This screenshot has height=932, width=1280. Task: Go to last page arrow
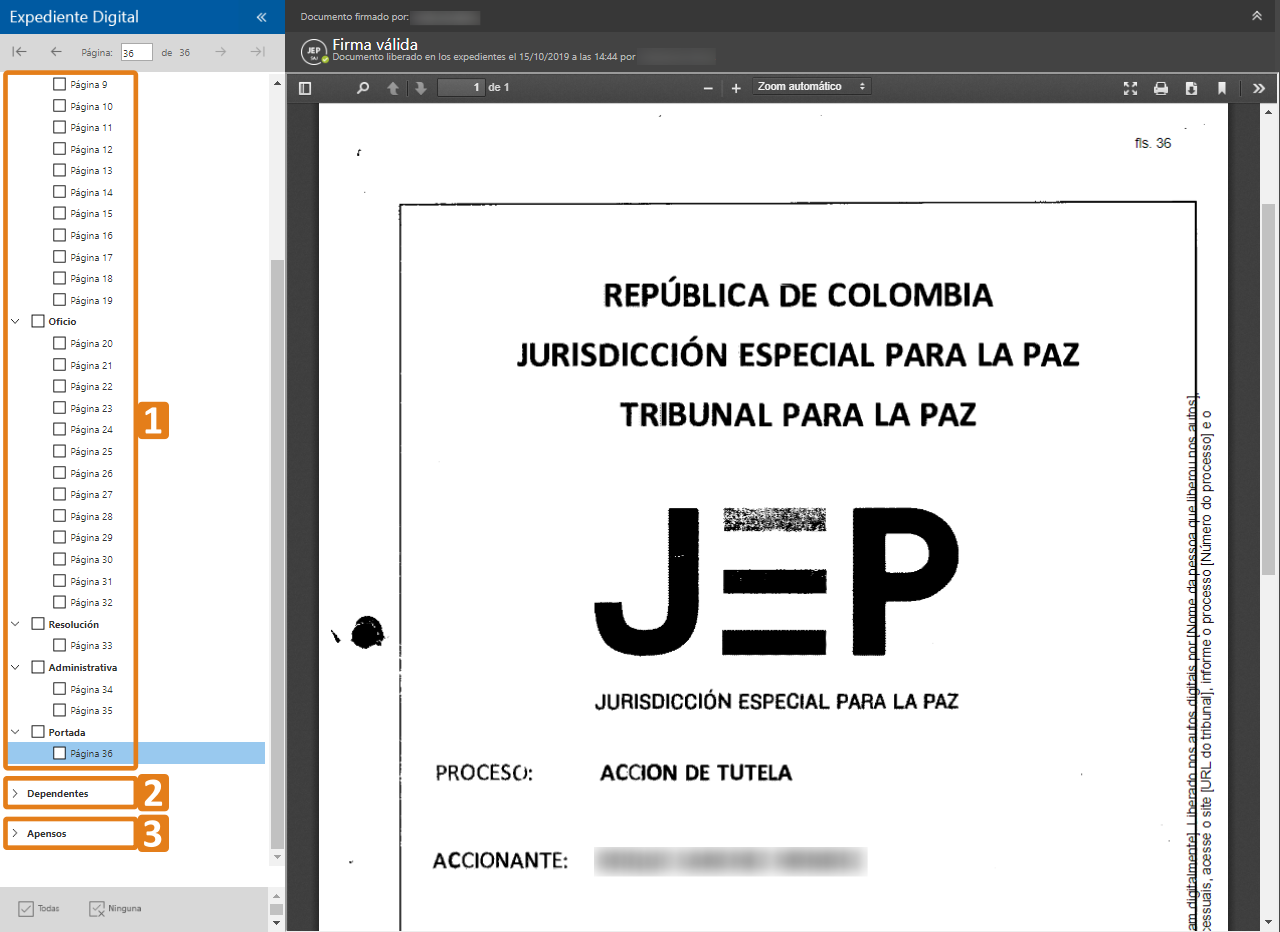click(x=257, y=52)
